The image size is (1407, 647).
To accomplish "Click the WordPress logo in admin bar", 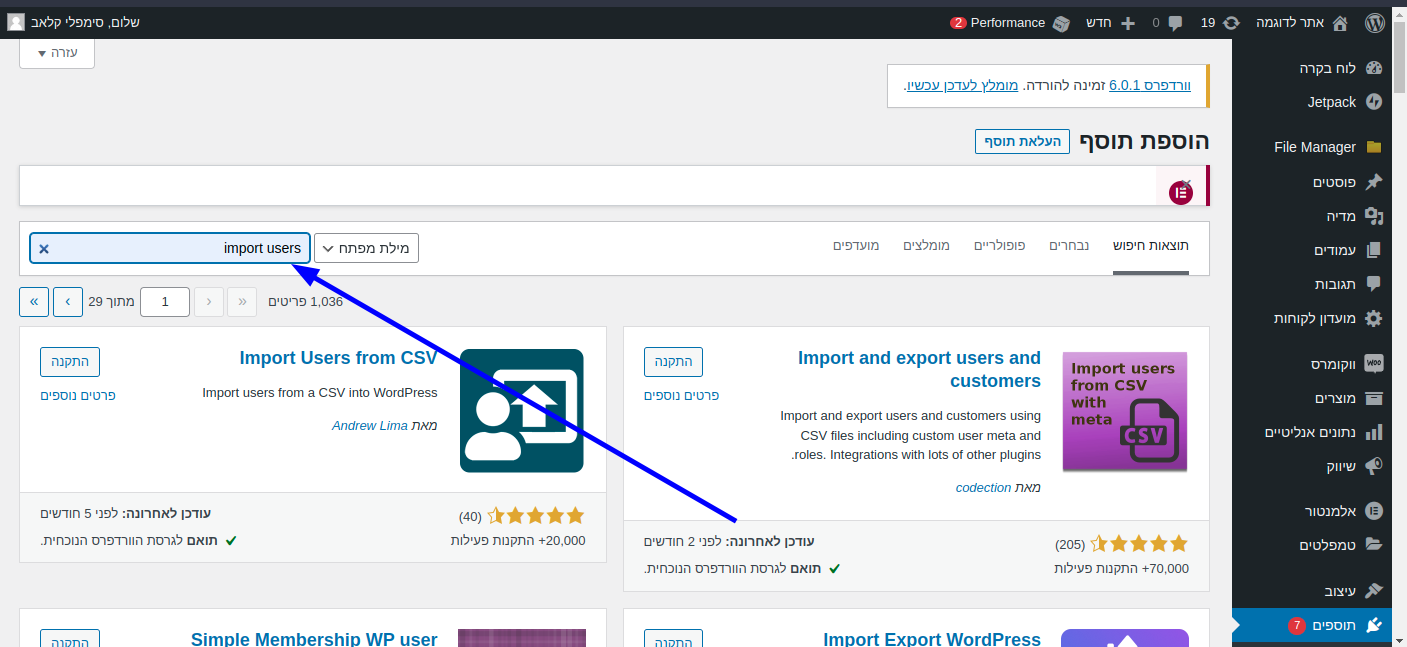I will pyautogui.click(x=1376, y=22).
